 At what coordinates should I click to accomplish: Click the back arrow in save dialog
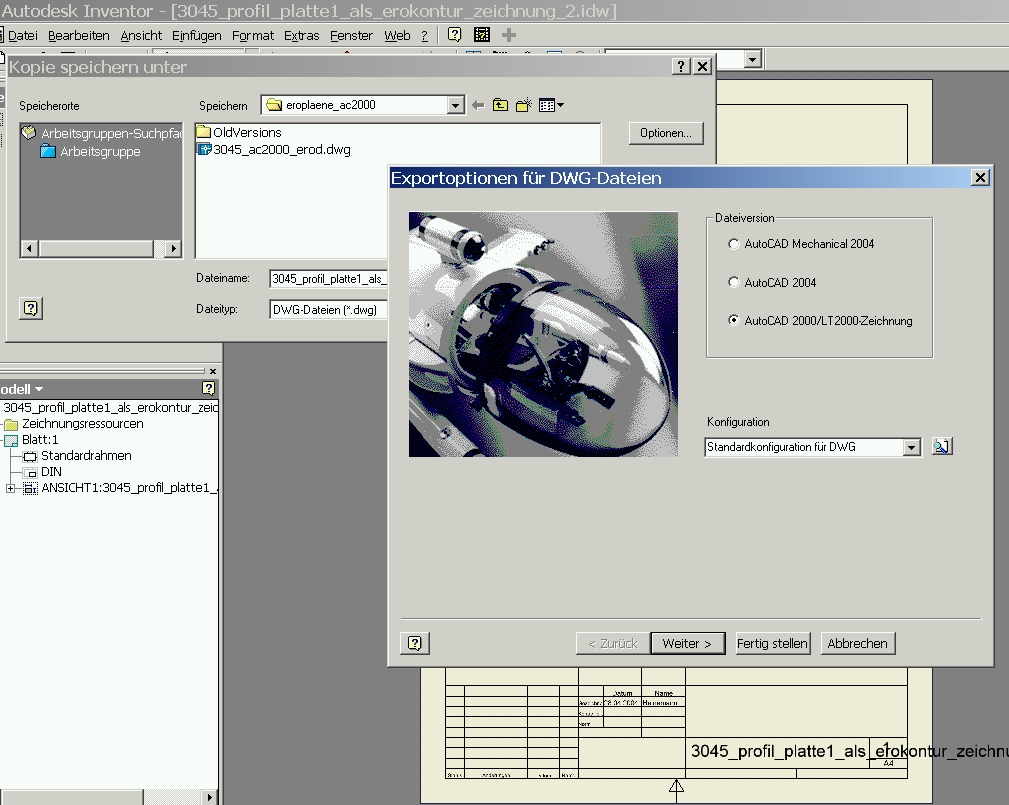477,106
